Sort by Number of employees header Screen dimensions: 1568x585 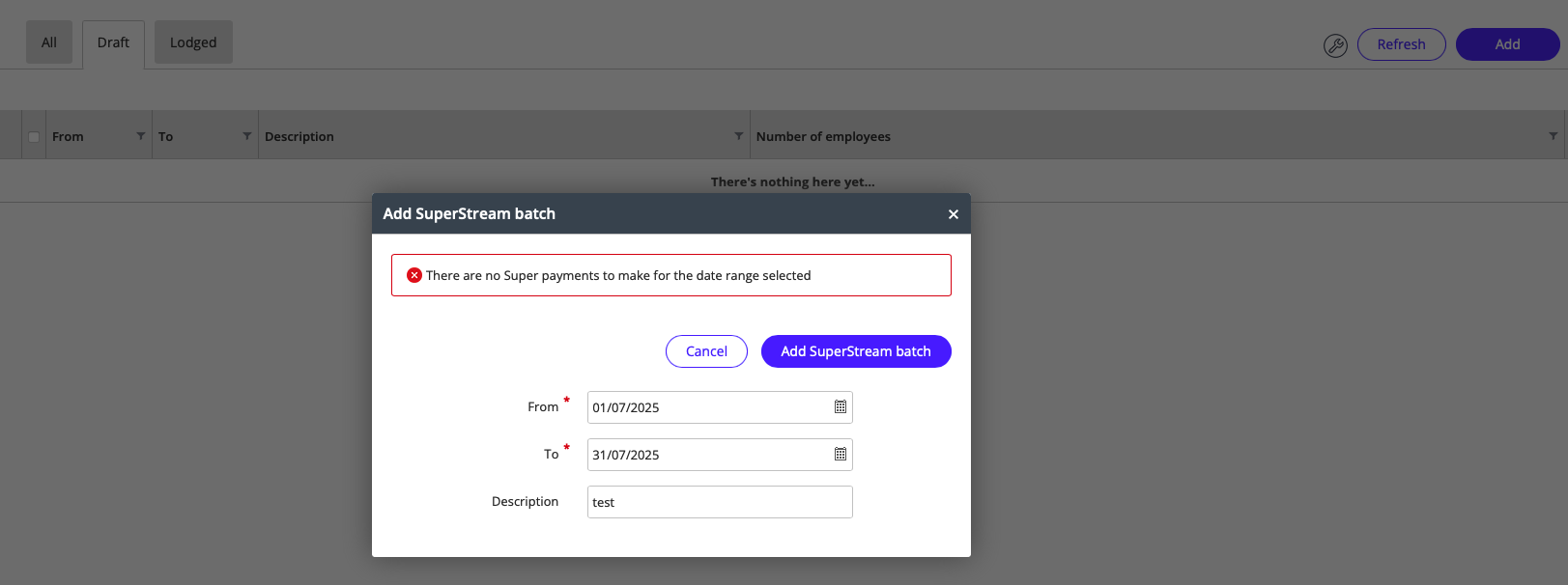point(823,137)
